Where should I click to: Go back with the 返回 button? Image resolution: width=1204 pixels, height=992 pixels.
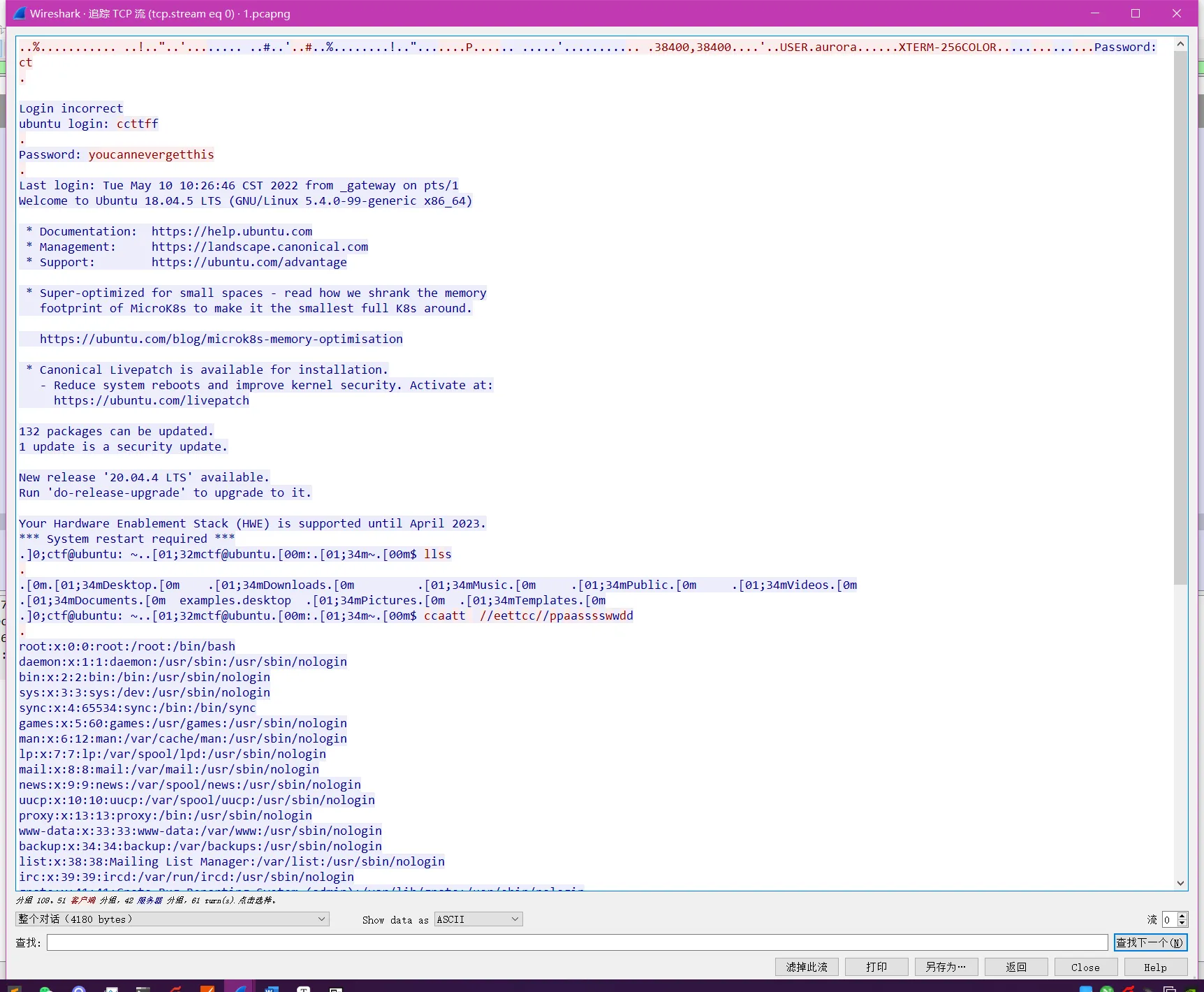coord(1016,967)
